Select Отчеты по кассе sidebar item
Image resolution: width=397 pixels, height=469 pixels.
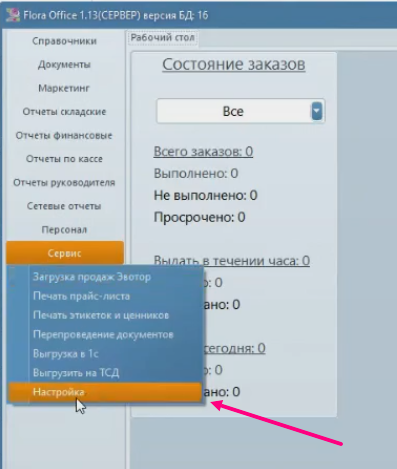[65, 159]
